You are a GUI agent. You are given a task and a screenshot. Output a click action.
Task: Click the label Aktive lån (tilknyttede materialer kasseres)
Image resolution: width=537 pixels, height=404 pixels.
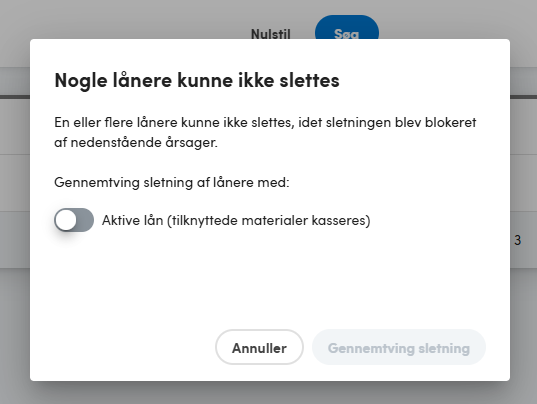[x=236, y=220]
